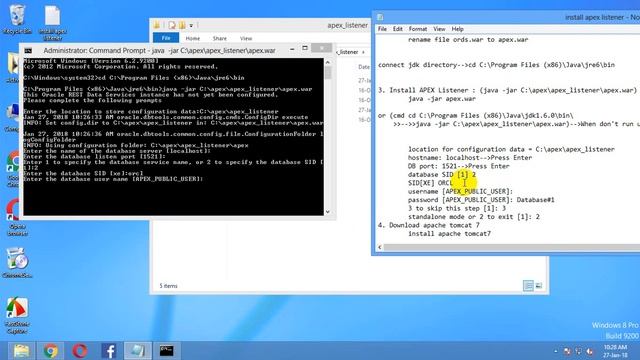Minimize the Command Prompt window

pos(292,49)
